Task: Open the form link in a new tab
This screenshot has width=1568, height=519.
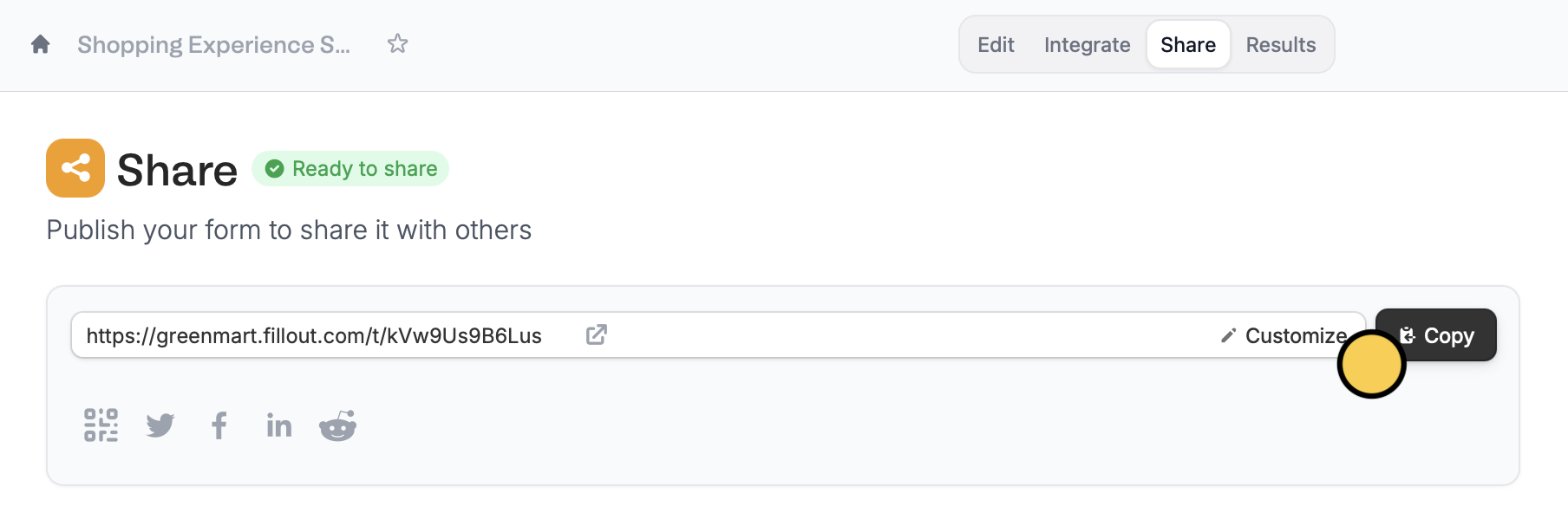Action: coord(597,334)
